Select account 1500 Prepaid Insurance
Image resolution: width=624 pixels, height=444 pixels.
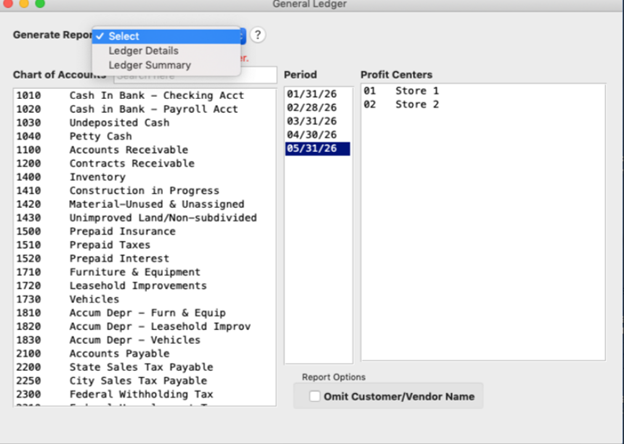(144, 231)
